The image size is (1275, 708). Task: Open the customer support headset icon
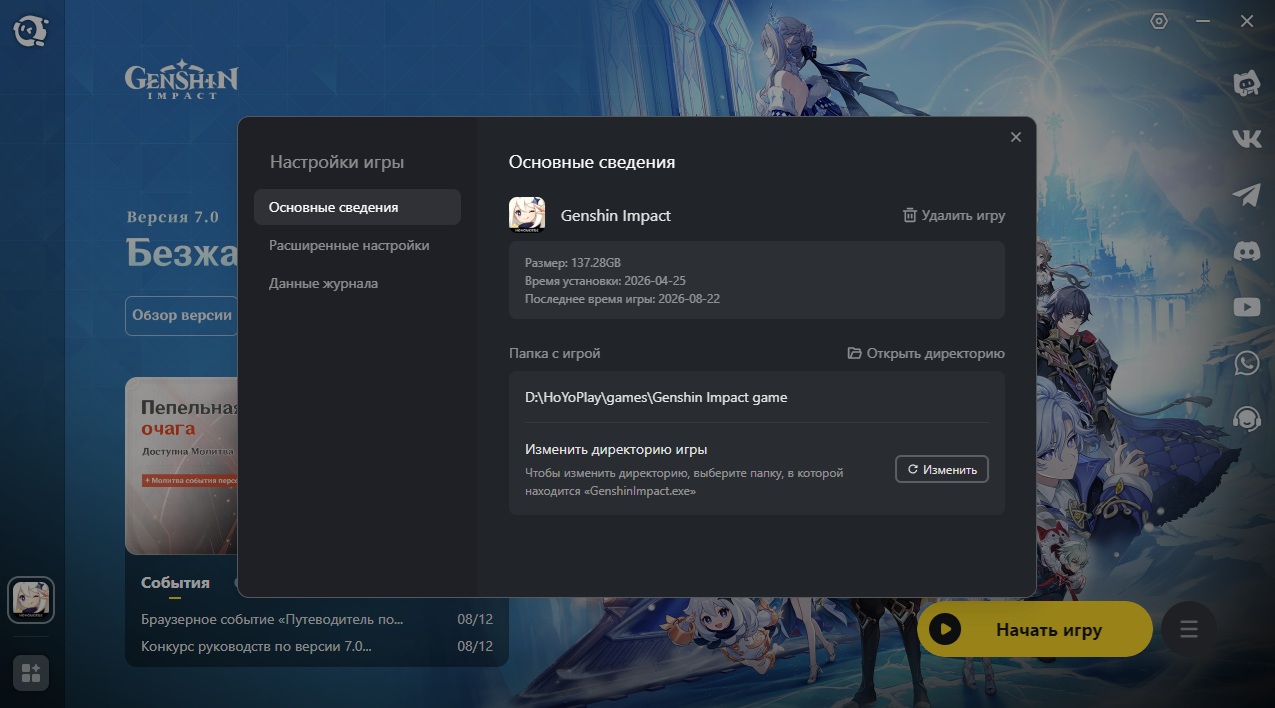(x=1247, y=418)
